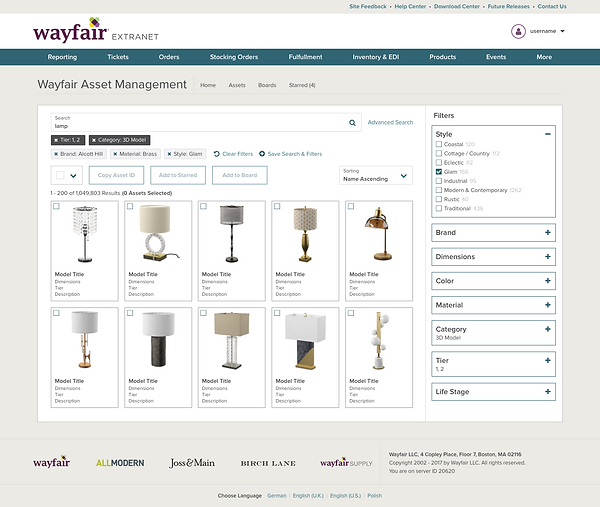This screenshot has height=507, width=600.
Task: Expand the Brand filter section
Action: coord(548,233)
